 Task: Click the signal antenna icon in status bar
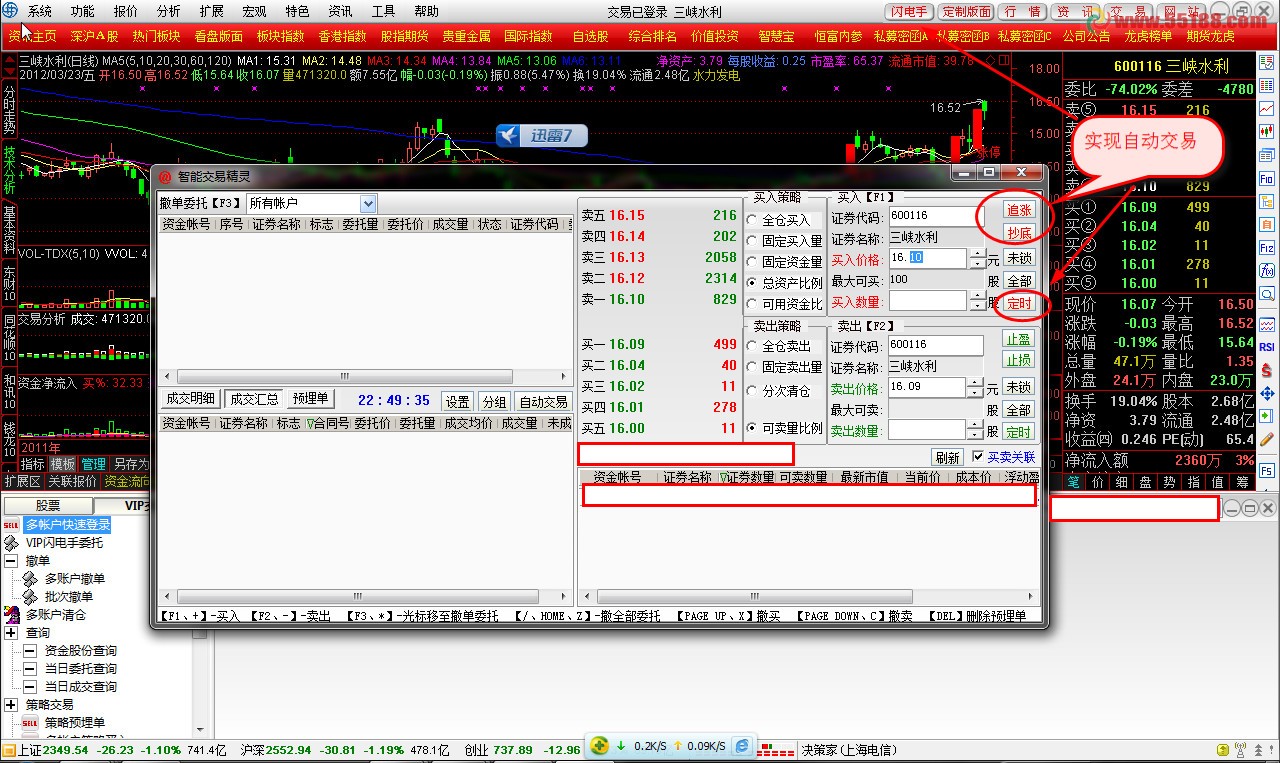[x=1239, y=749]
